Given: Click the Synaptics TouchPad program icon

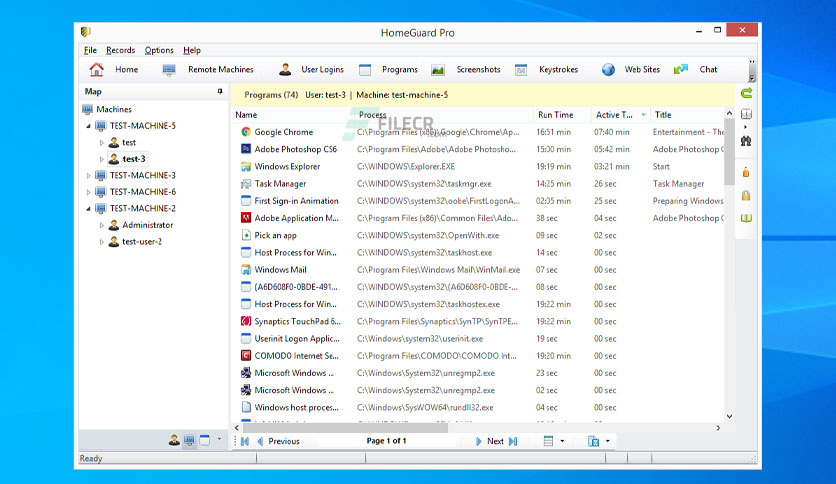Looking at the screenshot, I should click(246, 321).
